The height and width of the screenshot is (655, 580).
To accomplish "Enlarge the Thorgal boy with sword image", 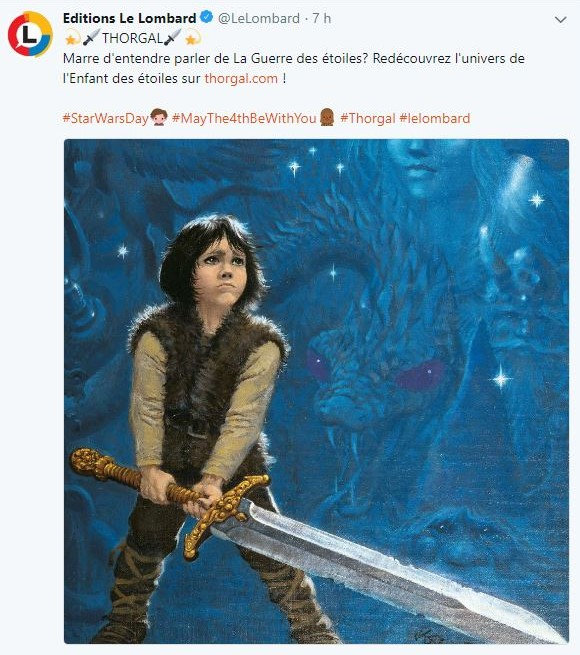I will pos(316,391).
